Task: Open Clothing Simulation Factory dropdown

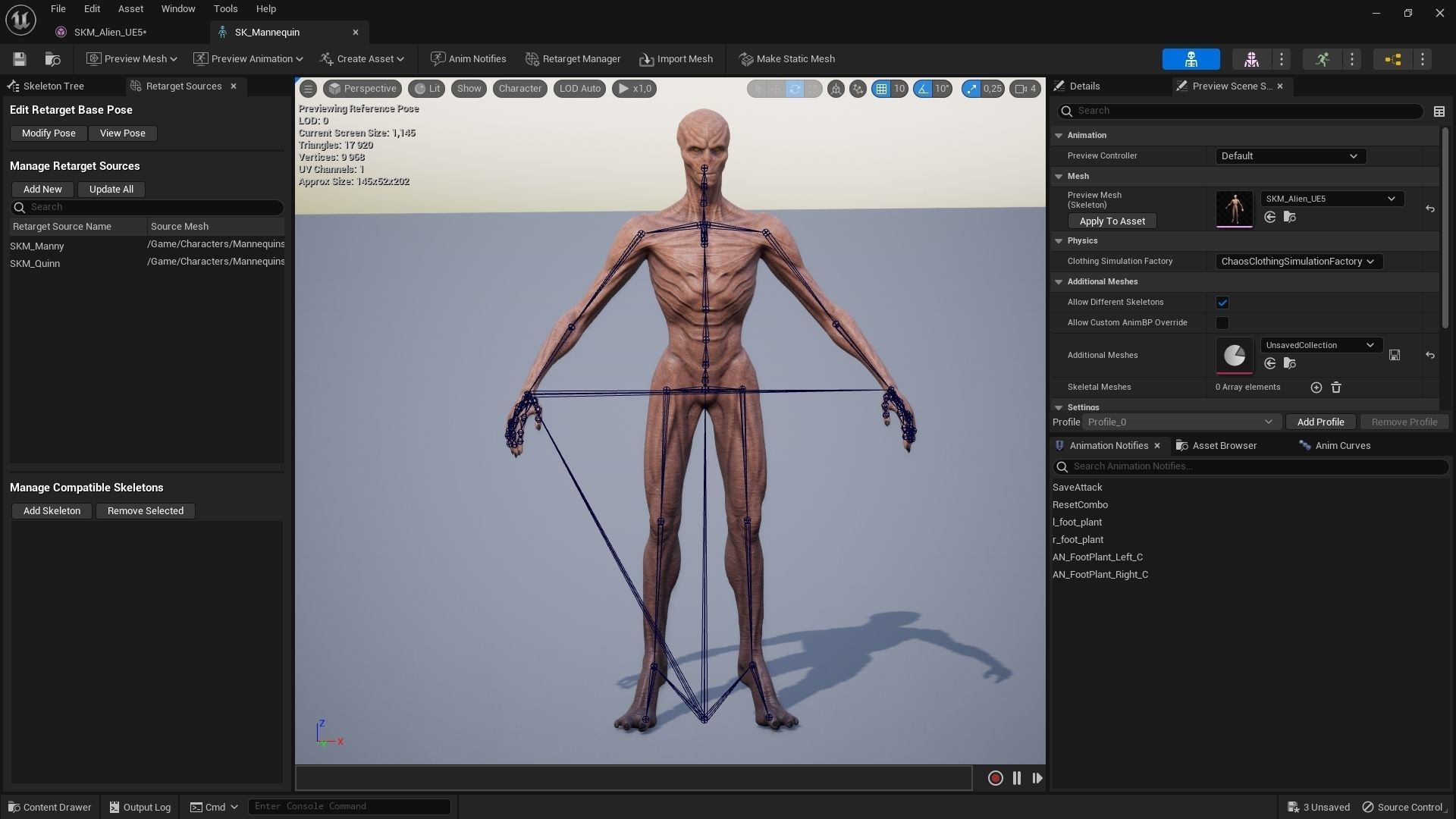Action: coord(1298,262)
